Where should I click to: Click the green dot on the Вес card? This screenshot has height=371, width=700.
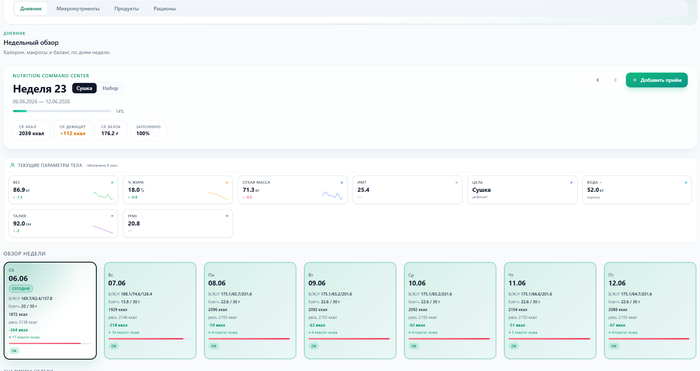[112, 183]
